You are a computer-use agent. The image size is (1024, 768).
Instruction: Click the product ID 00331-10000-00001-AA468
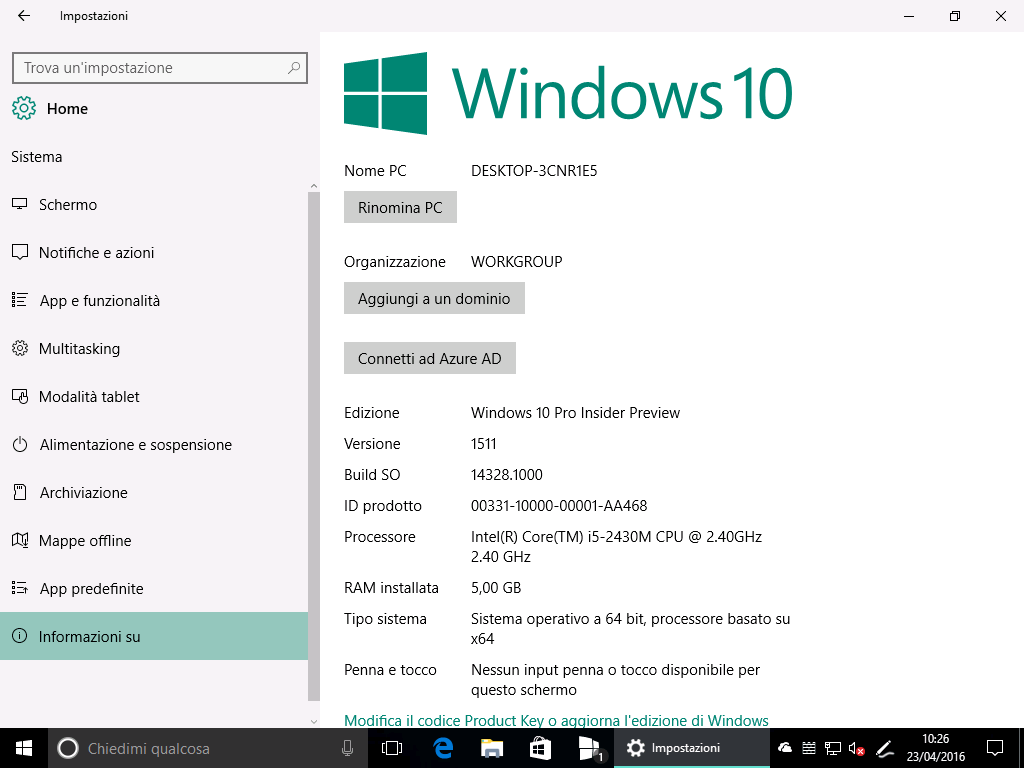click(x=559, y=505)
